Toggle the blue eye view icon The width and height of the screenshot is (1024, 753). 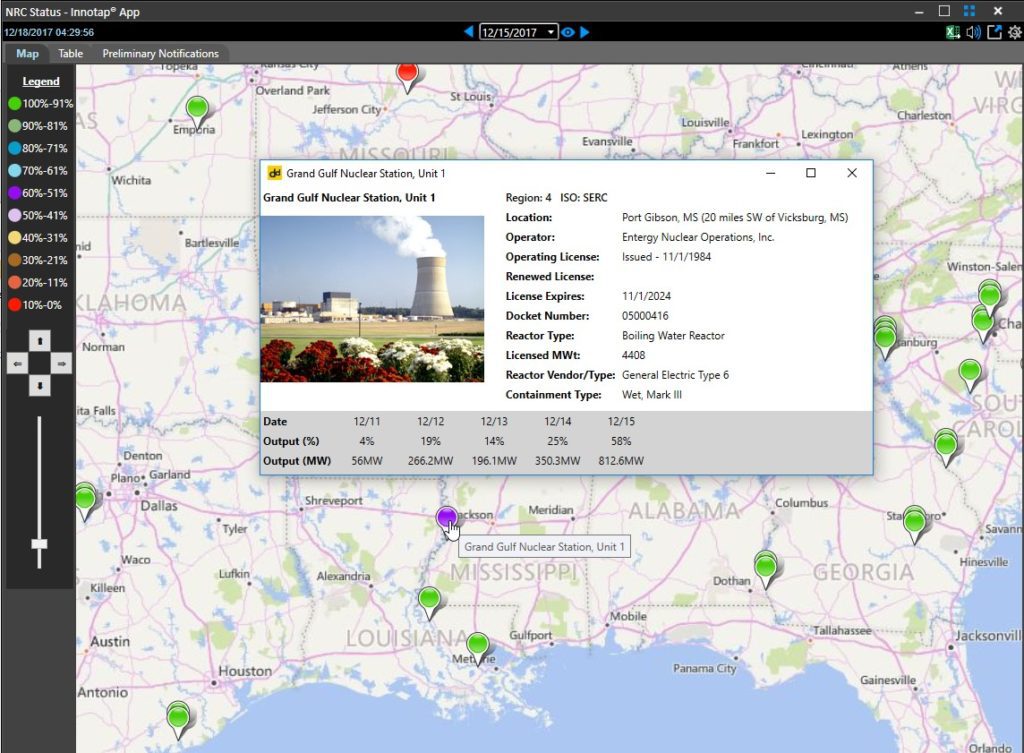coord(568,32)
